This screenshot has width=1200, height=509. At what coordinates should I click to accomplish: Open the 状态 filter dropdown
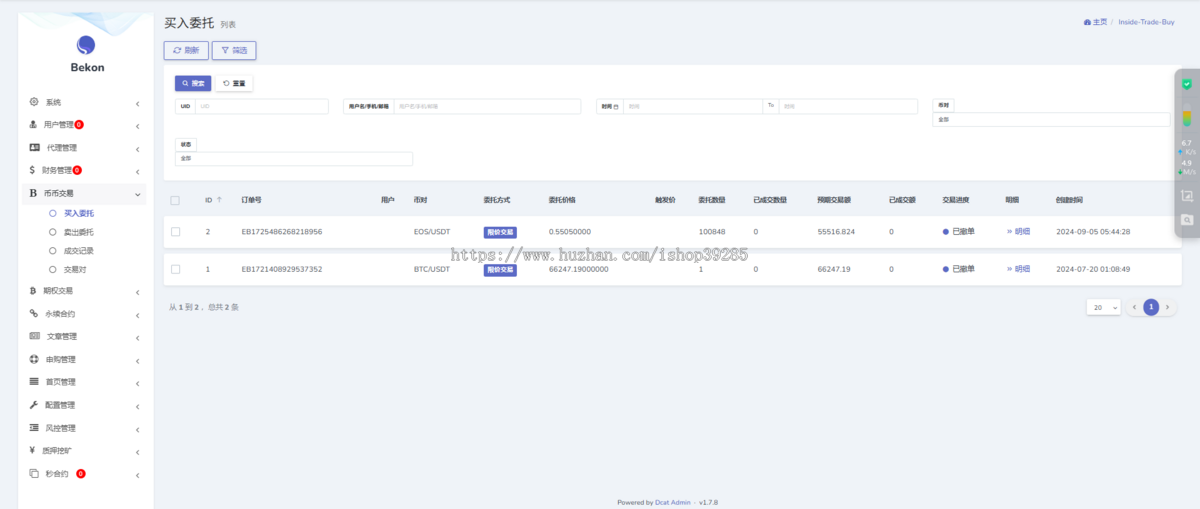[x=294, y=158]
